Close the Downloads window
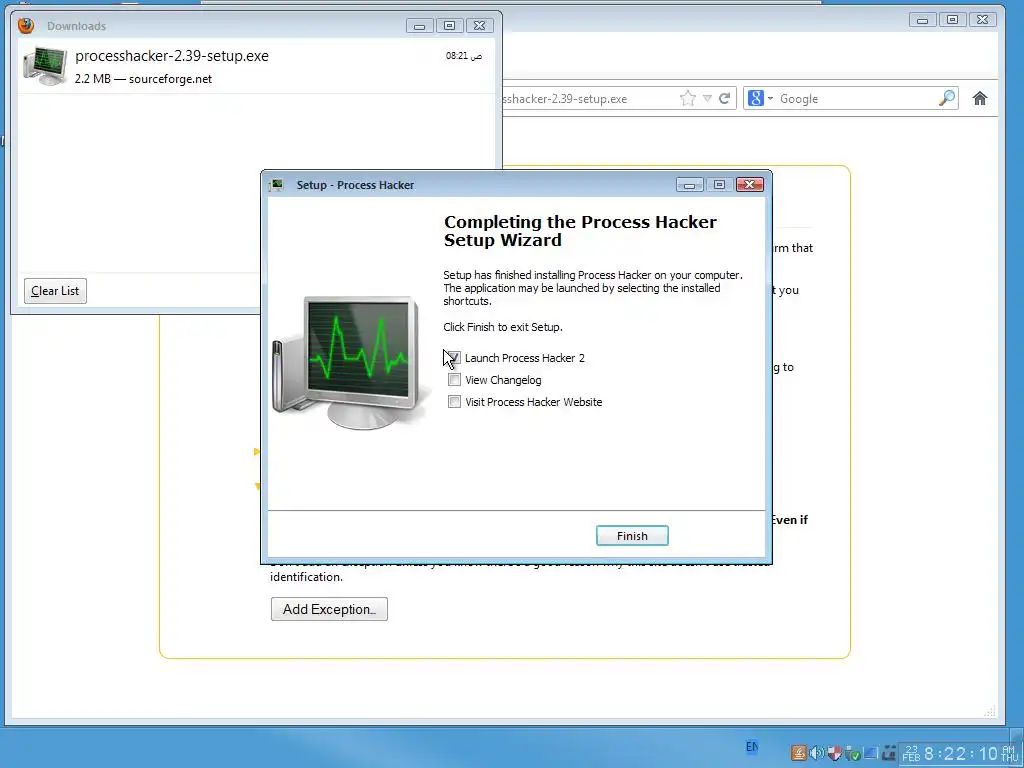Screen dimensions: 1024x768 (479, 25)
